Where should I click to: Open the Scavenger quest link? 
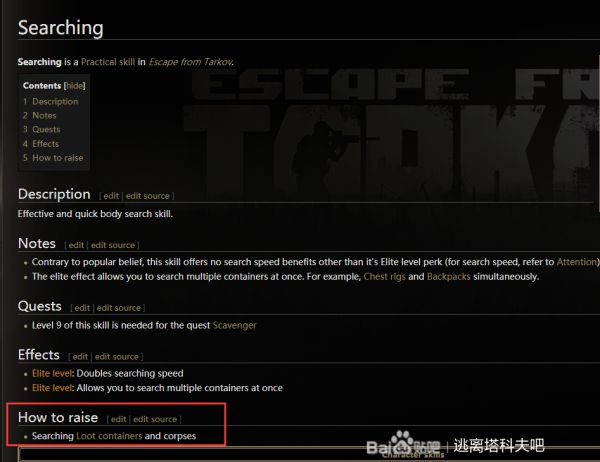click(x=234, y=325)
